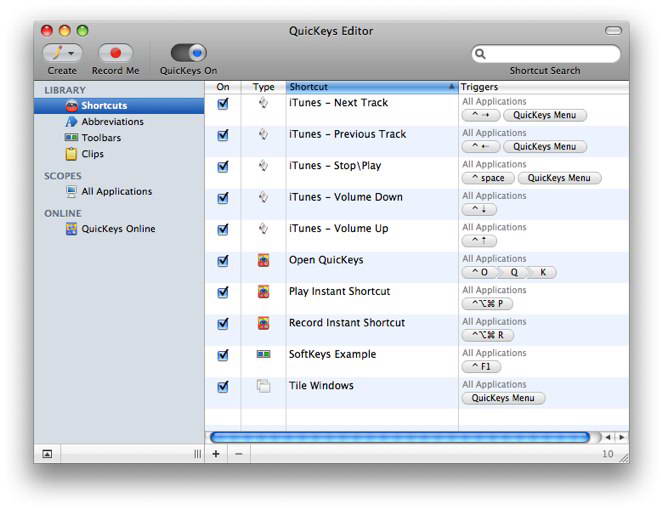Click the ^ F1 trigger for SoftKeys Example
This screenshot has height=510, width=663.
click(481, 367)
